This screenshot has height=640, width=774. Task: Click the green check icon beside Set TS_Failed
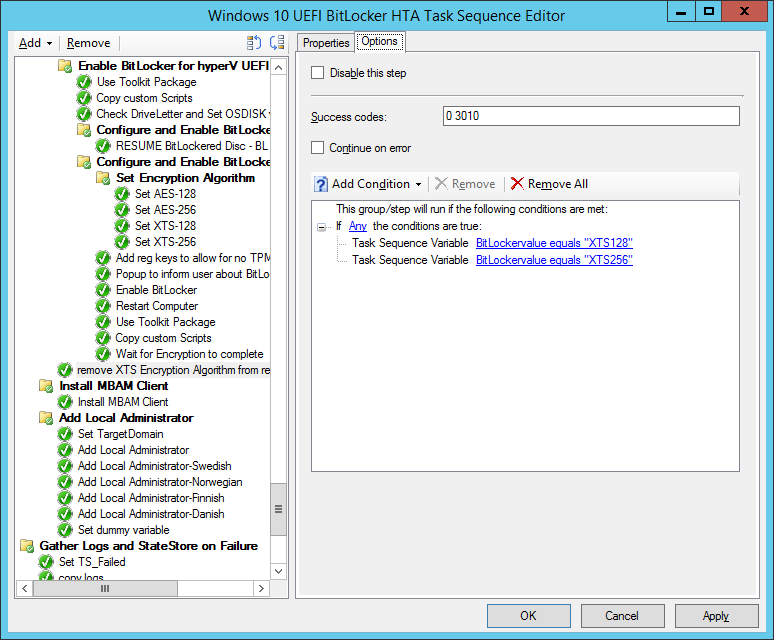(46, 562)
